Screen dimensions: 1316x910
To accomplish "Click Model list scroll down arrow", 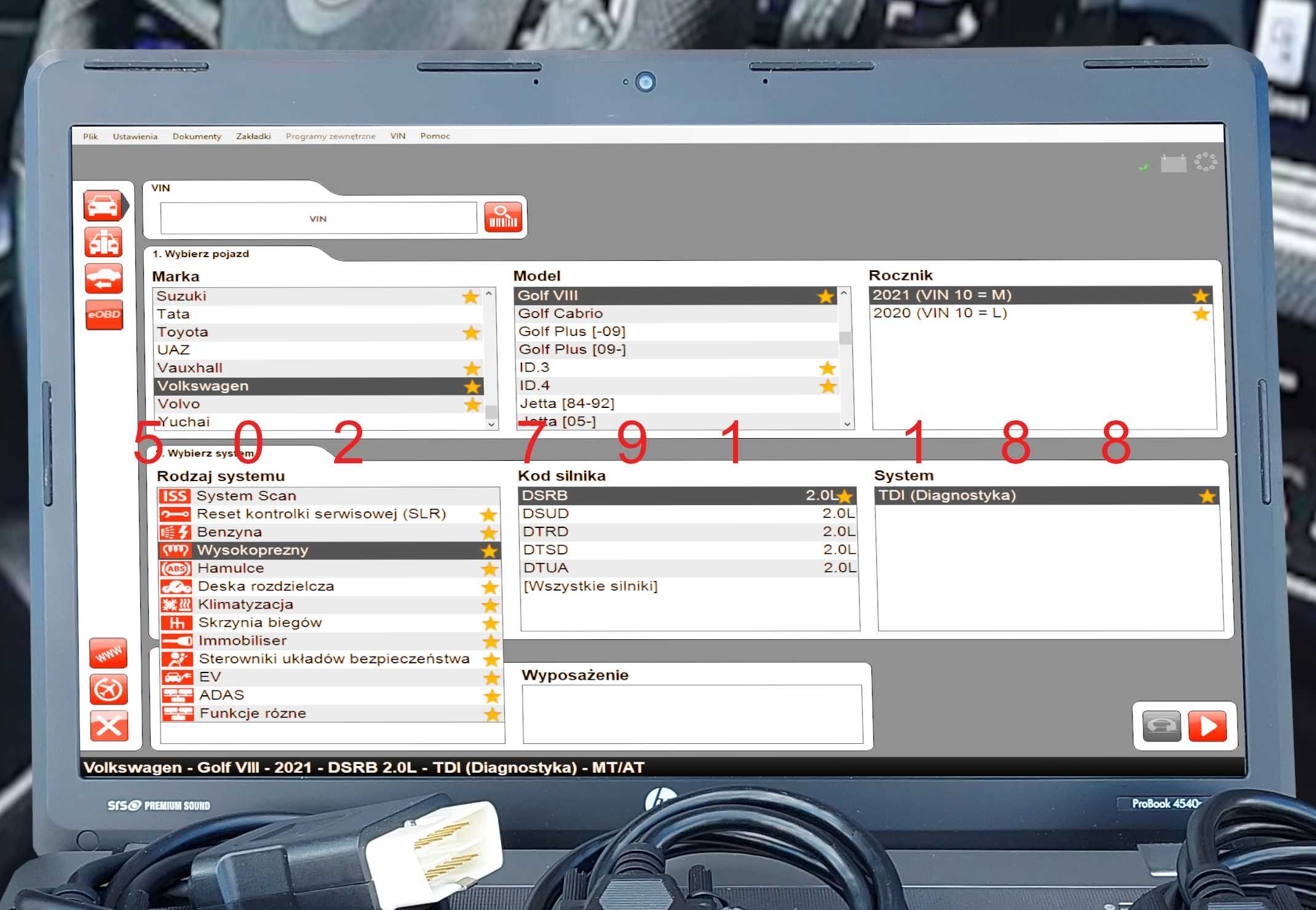I will [847, 424].
